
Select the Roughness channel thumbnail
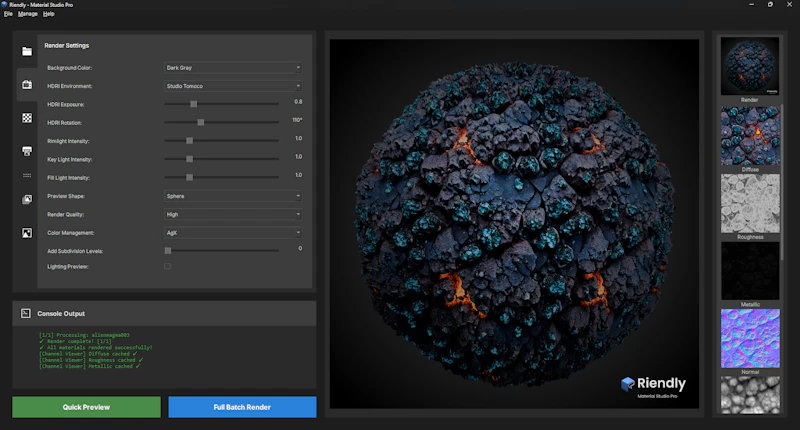(x=750, y=204)
